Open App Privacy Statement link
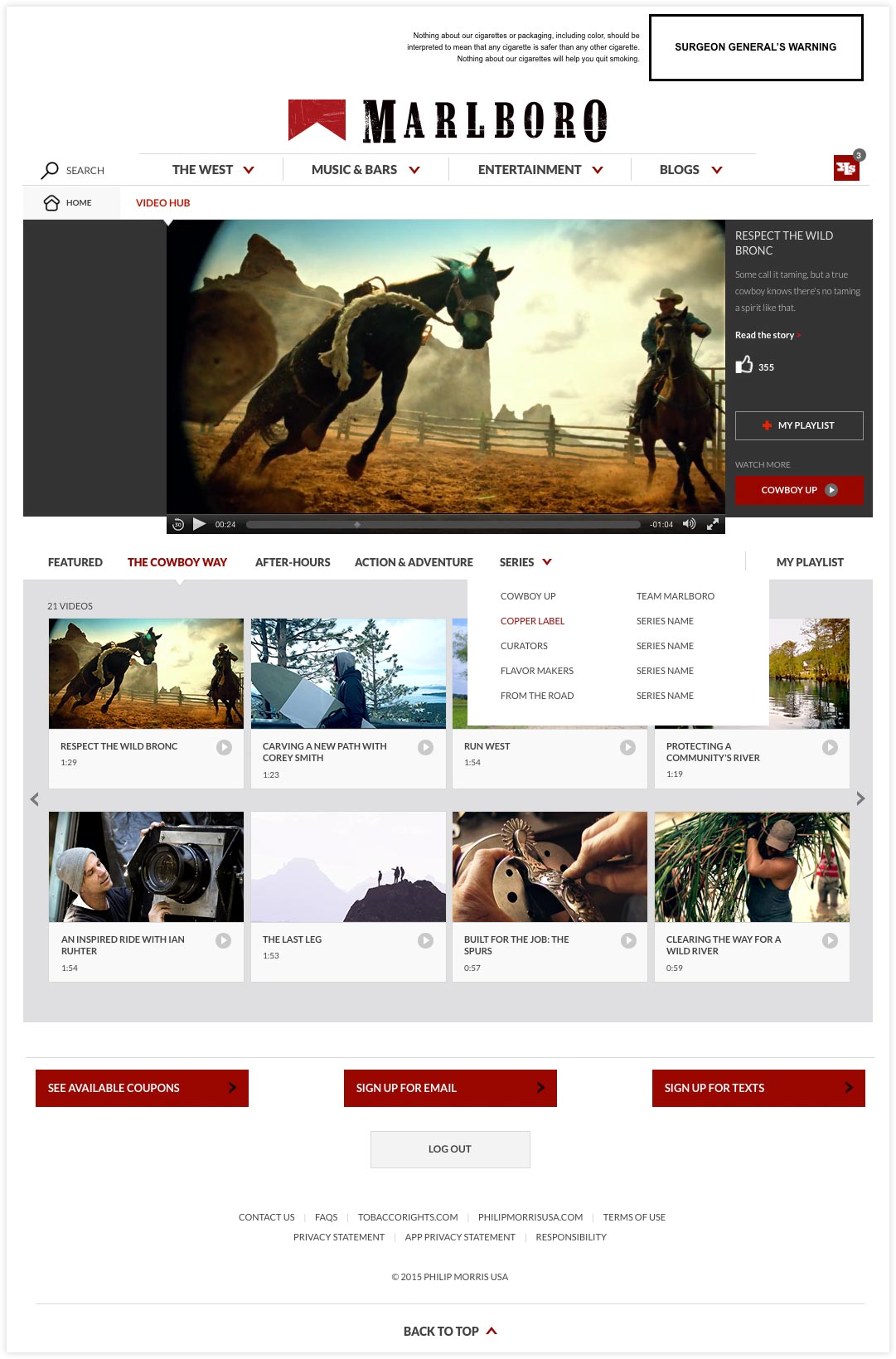This screenshot has height=1359, width=896. tap(460, 1237)
